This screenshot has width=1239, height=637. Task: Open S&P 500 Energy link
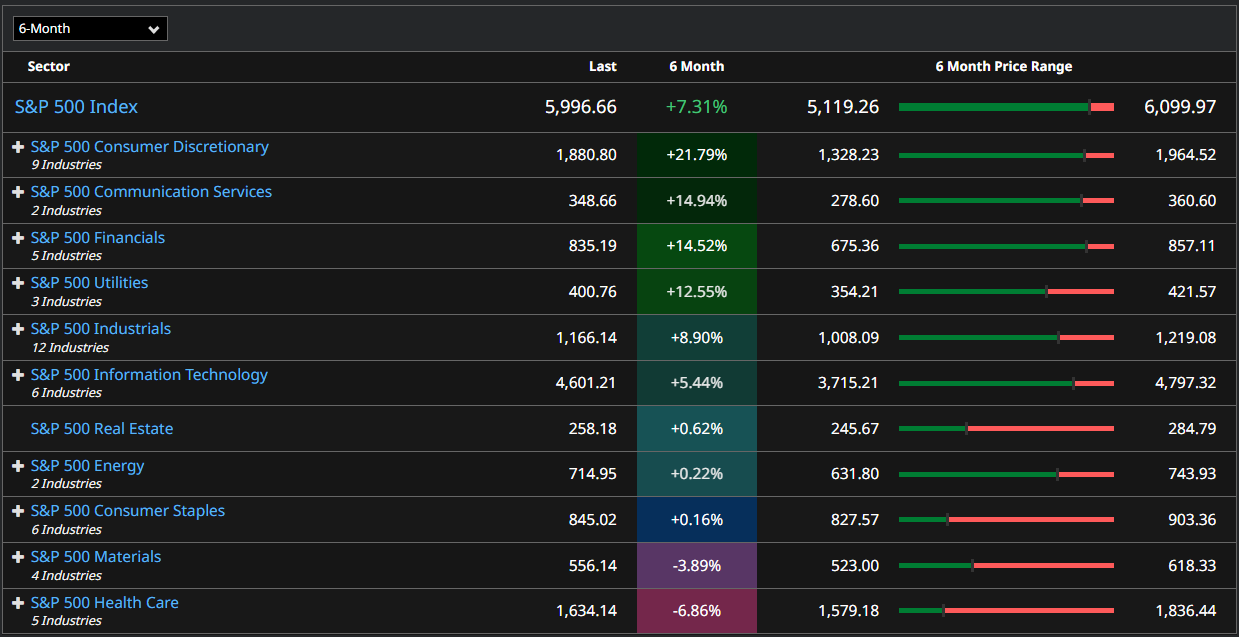click(x=87, y=465)
